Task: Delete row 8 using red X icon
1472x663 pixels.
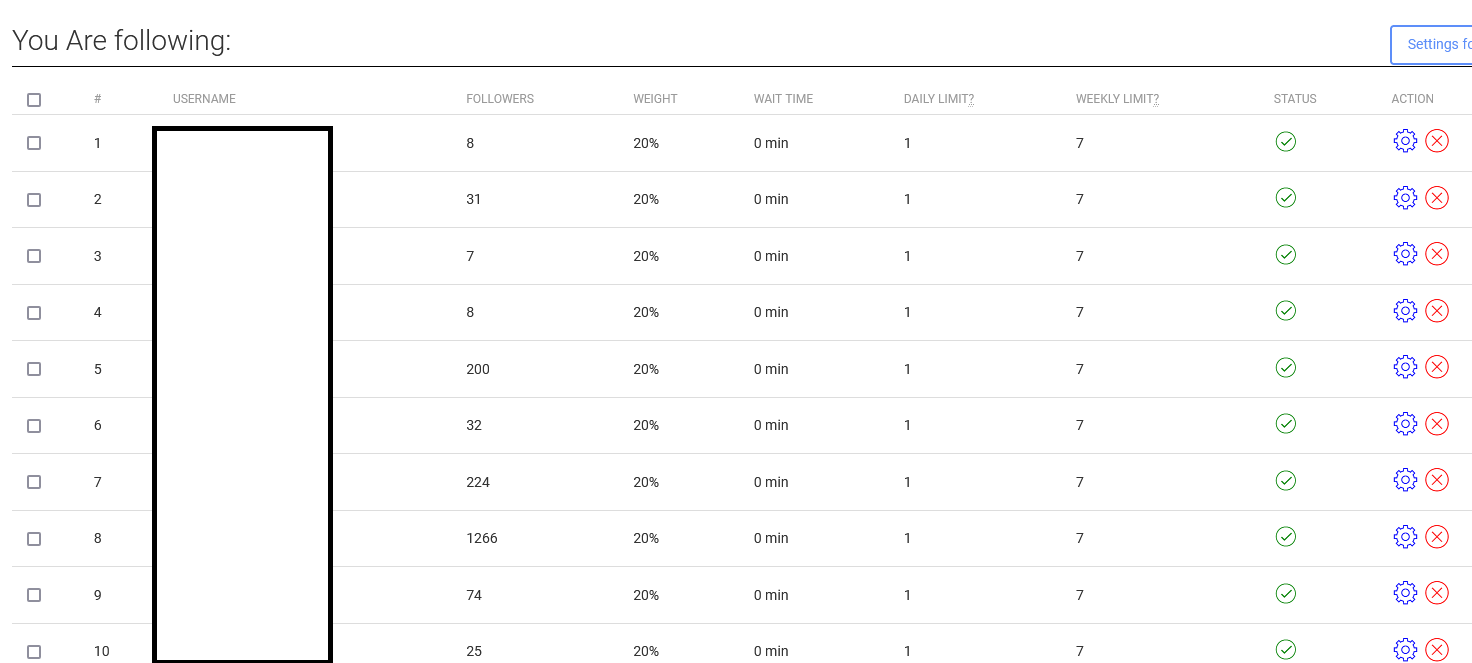Action: (1437, 537)
